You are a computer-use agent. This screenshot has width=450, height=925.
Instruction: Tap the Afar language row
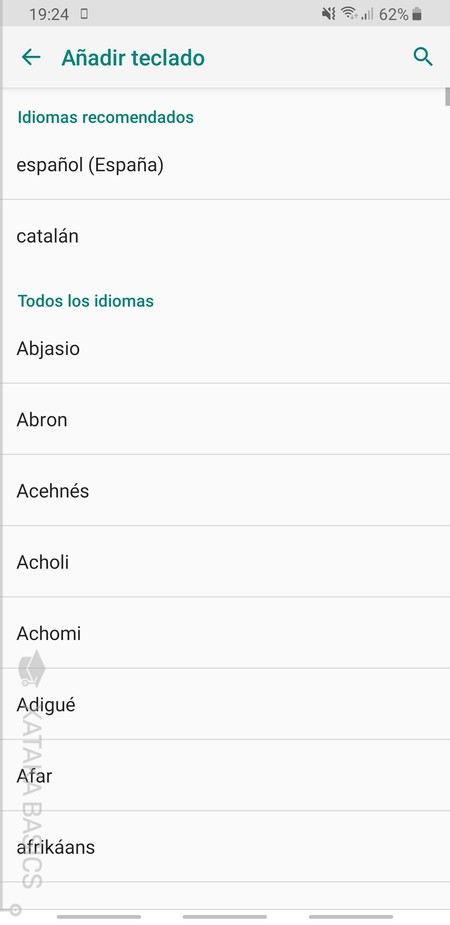click(x=225, y=776)
